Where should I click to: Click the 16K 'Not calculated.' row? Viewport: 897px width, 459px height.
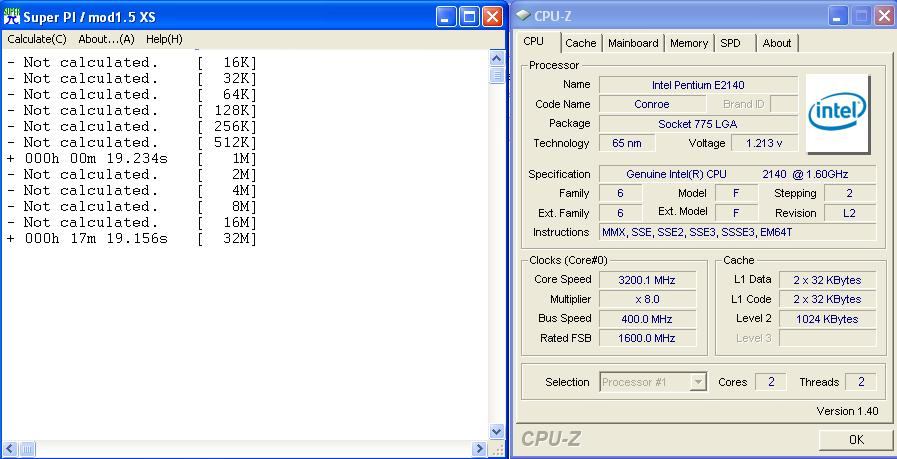tap(132, 62)
